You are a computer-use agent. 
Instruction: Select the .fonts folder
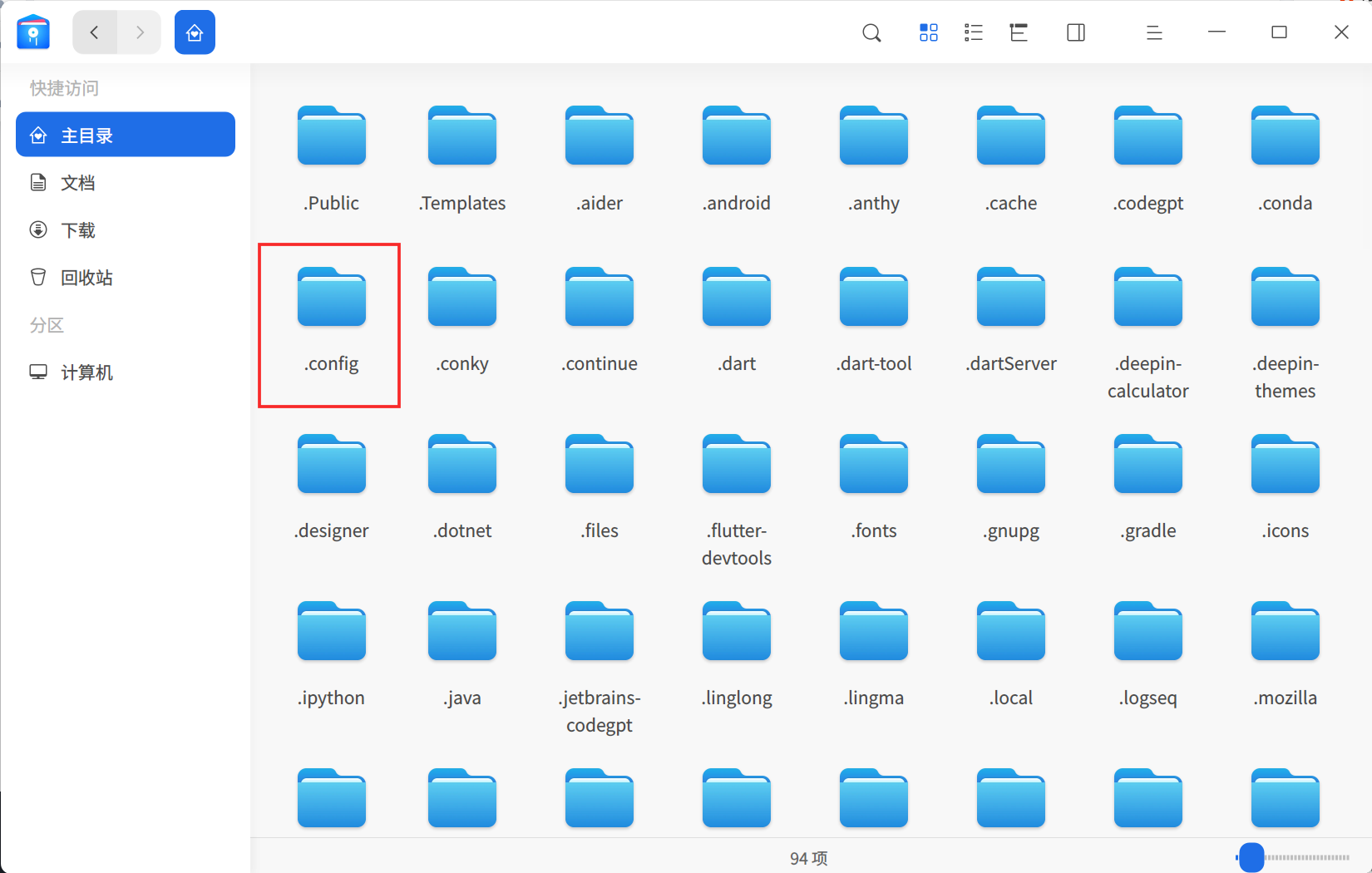874,488
